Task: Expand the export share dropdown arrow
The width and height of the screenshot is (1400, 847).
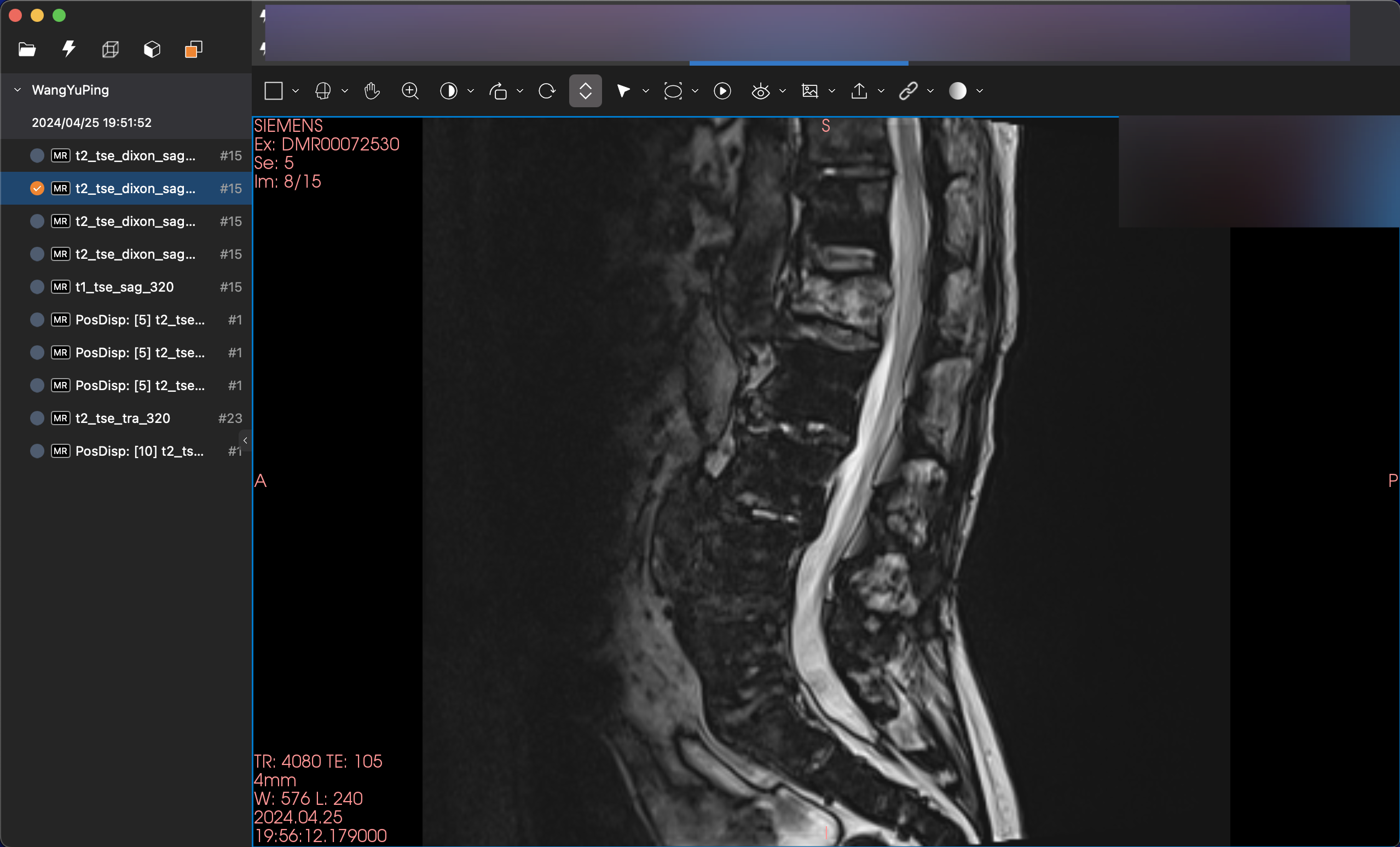Action: 881,91
